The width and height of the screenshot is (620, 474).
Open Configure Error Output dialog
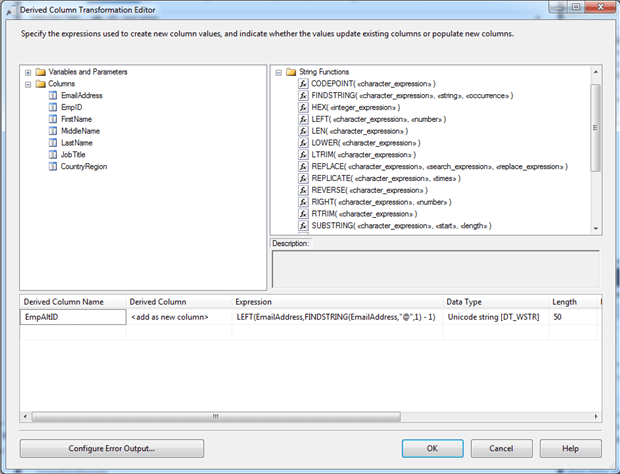point(112,448)
